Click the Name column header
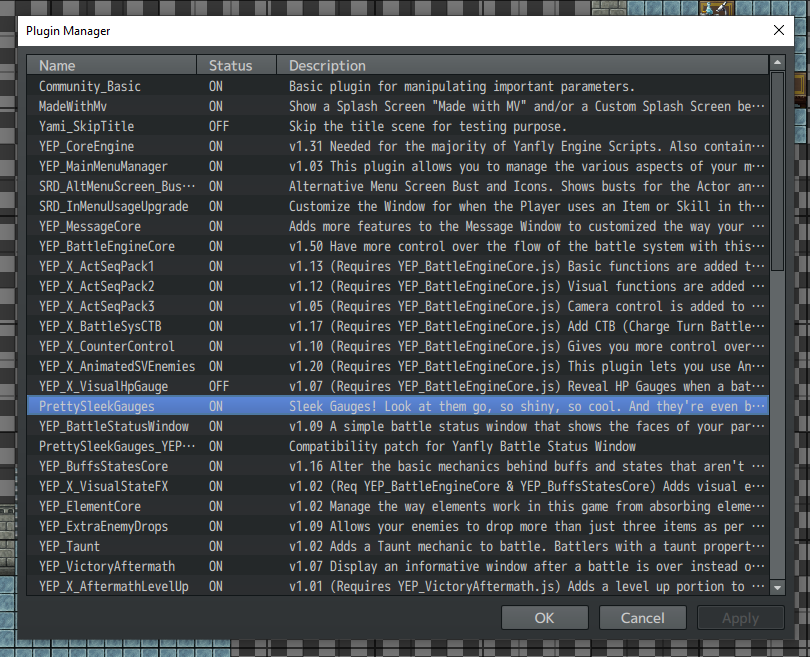 pyautogui.click(x=112, y=66)
